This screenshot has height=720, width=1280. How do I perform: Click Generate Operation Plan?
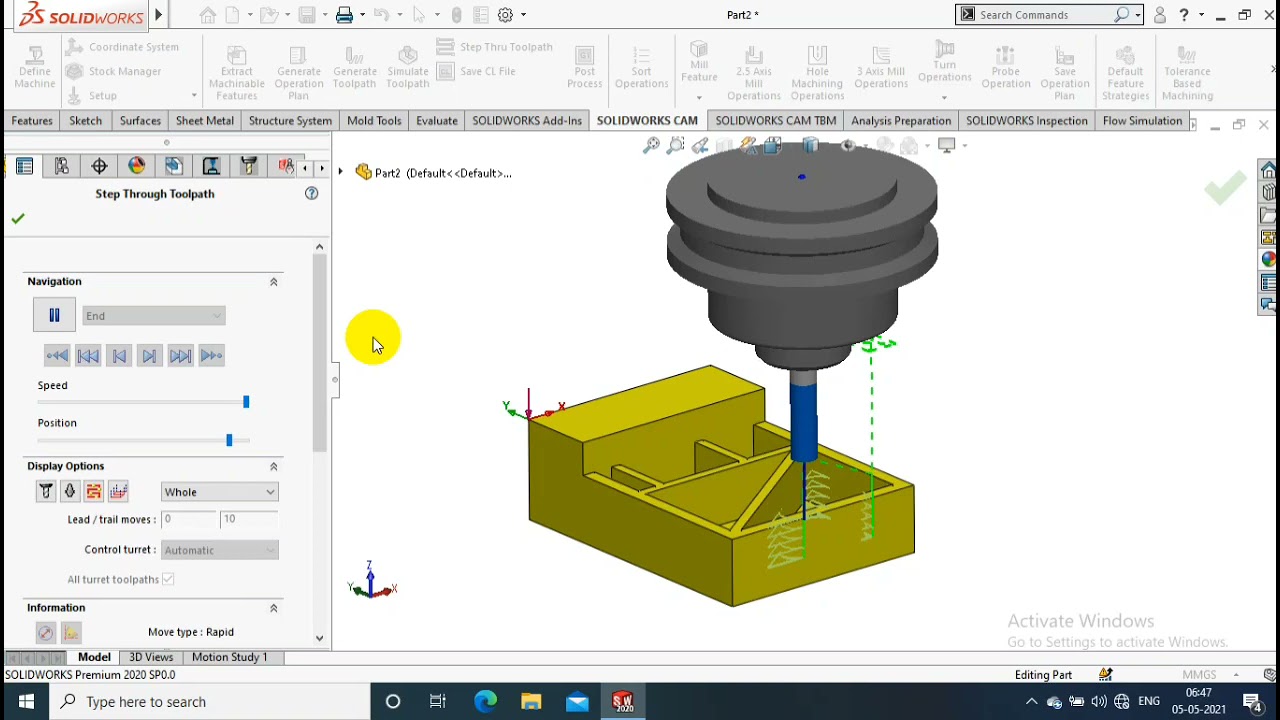pos(298,72)
